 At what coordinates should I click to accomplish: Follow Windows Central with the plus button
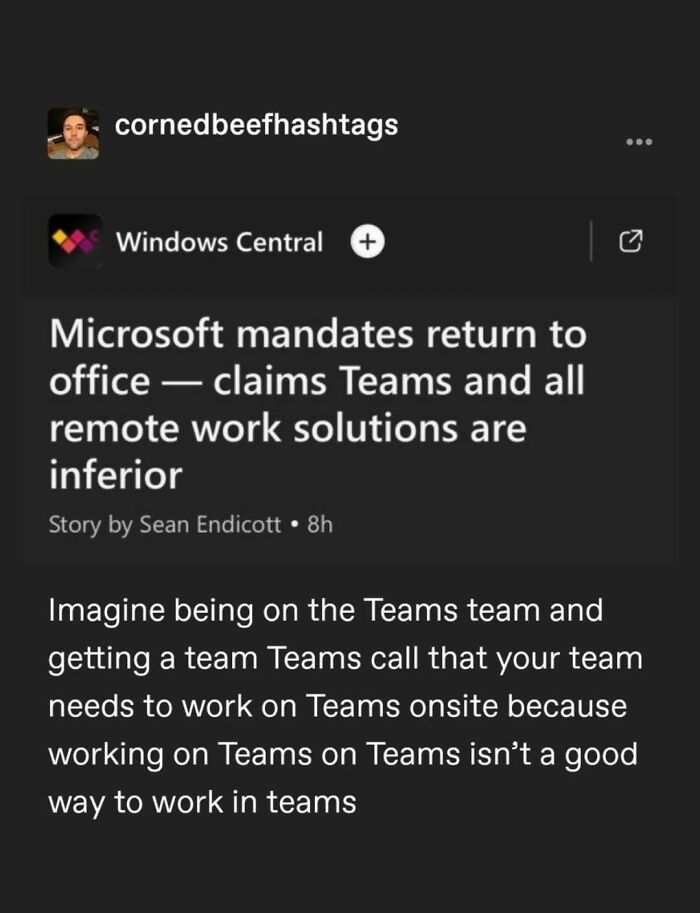tap(368, 241)
